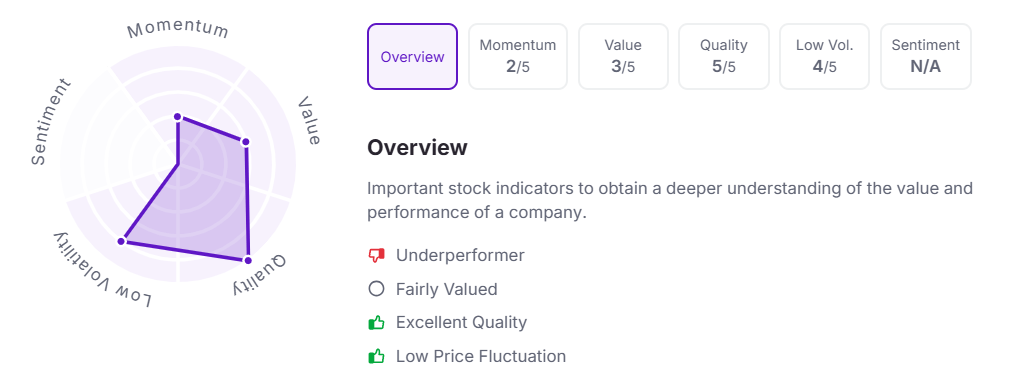Click the Momentum axis label on radar chart
1013x392 pixels.
coord(178,30)
